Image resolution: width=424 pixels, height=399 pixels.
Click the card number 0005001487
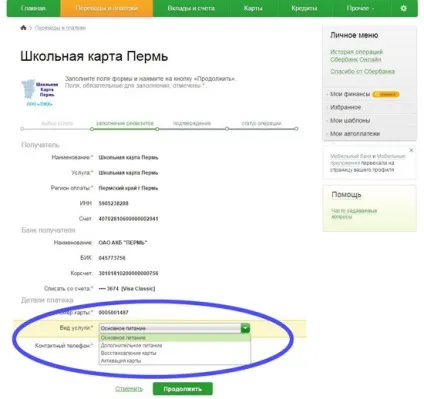(x=113, y=313)
